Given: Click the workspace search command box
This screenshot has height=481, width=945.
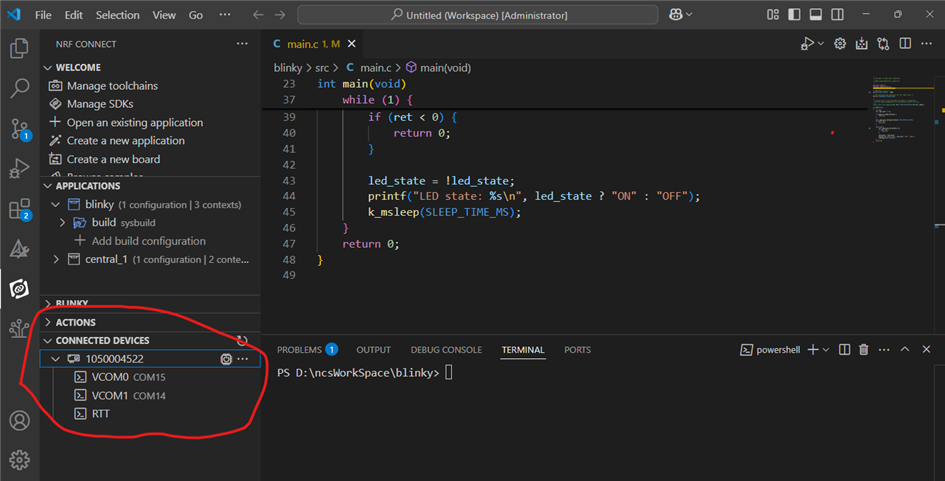Looking at the screenshot, I should pos(477,14).
